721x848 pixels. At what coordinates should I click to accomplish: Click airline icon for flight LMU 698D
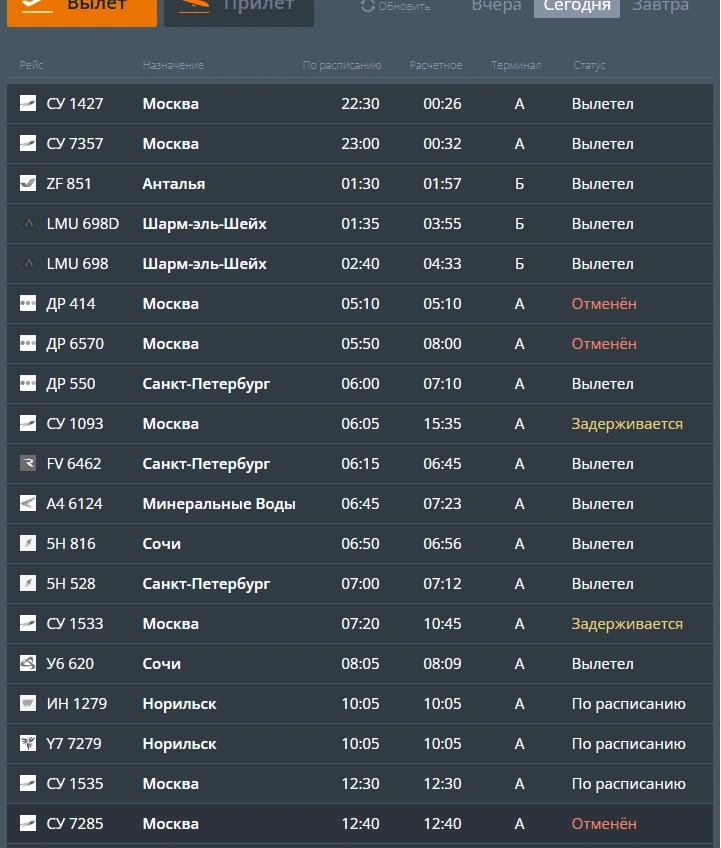pyautogui.click(x=29, y=223)
